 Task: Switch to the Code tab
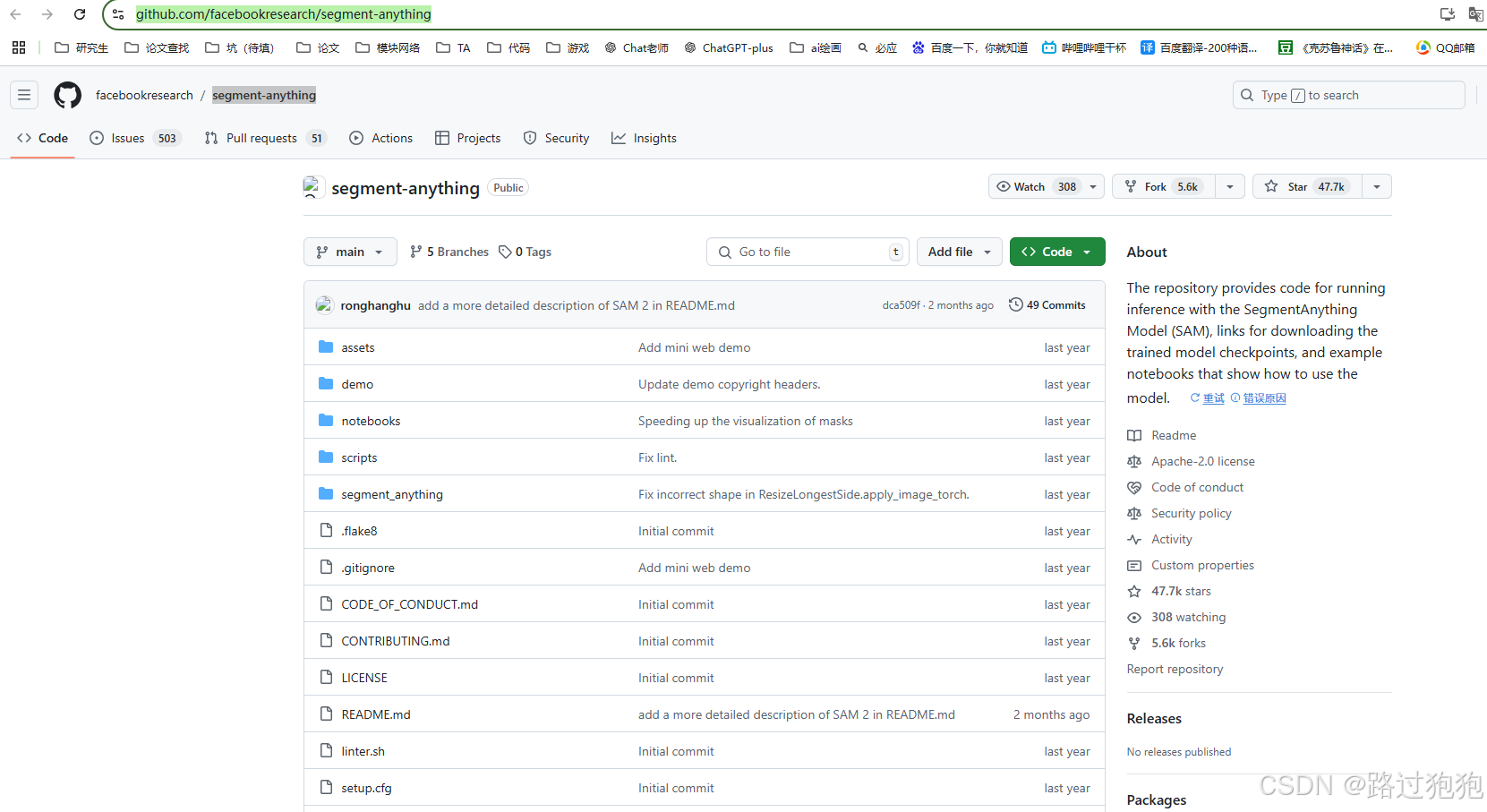pos(42,138)
